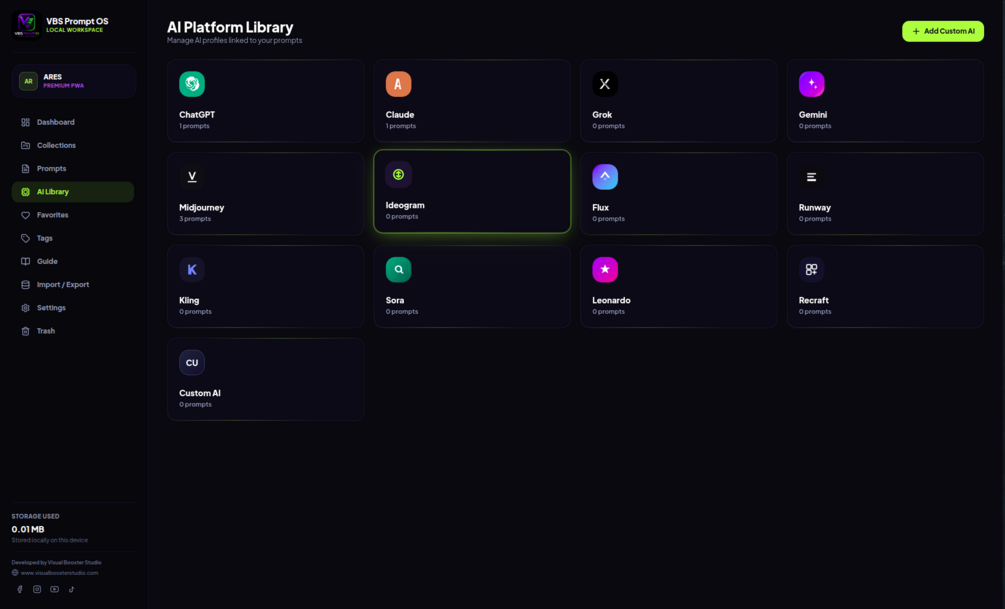
Task: Click the Sora search icon
Action: point(398,270)
